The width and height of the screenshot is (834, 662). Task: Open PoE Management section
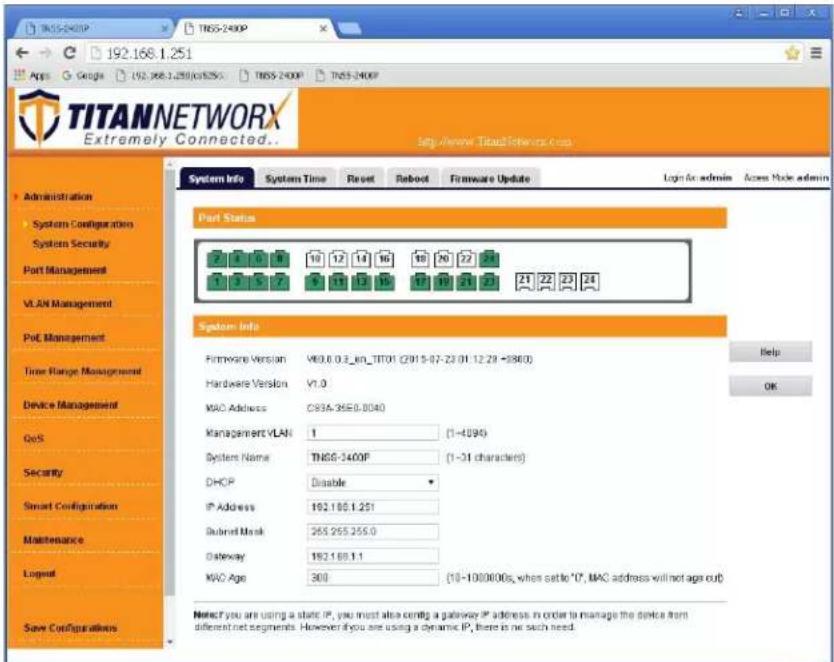[64, 338]
